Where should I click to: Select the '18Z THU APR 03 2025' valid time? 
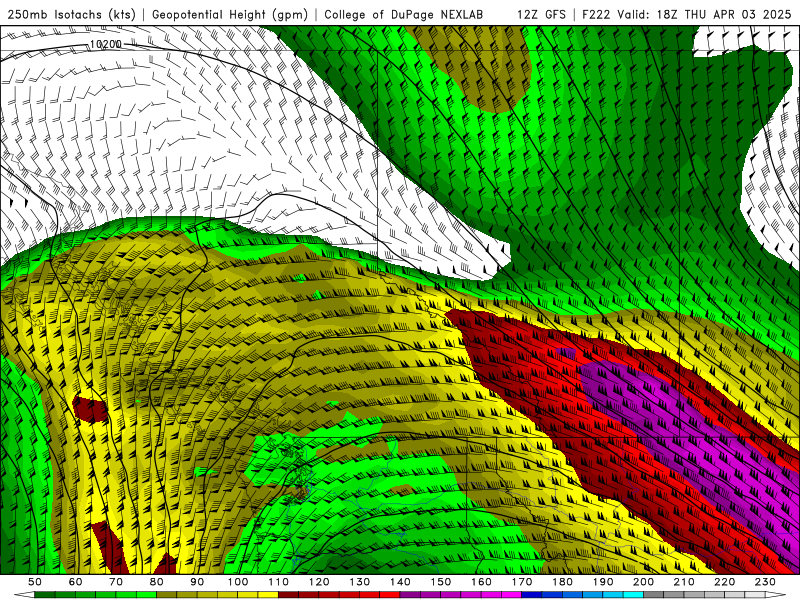[724, 14]
